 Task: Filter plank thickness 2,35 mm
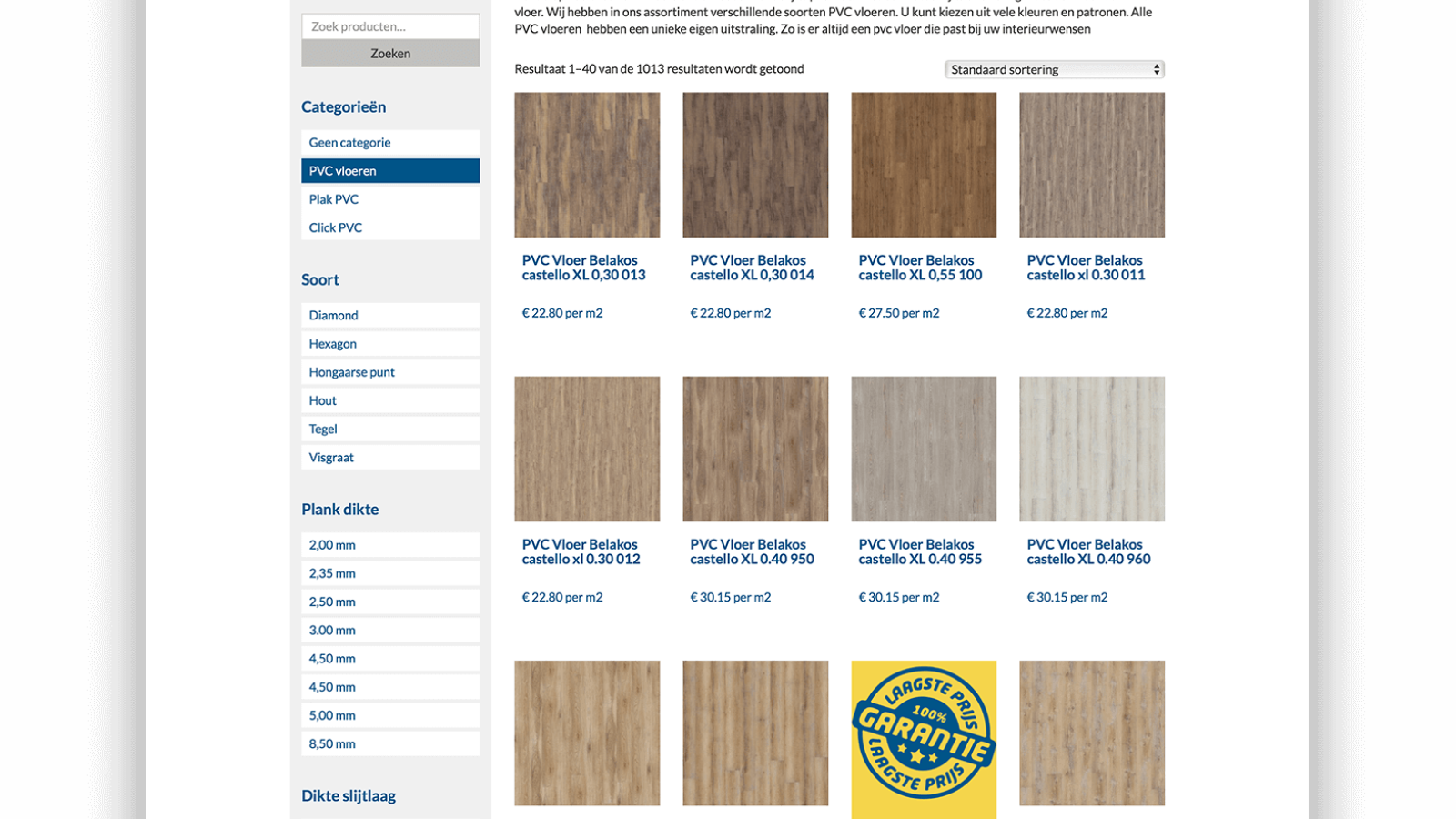(x=390, y=573)
